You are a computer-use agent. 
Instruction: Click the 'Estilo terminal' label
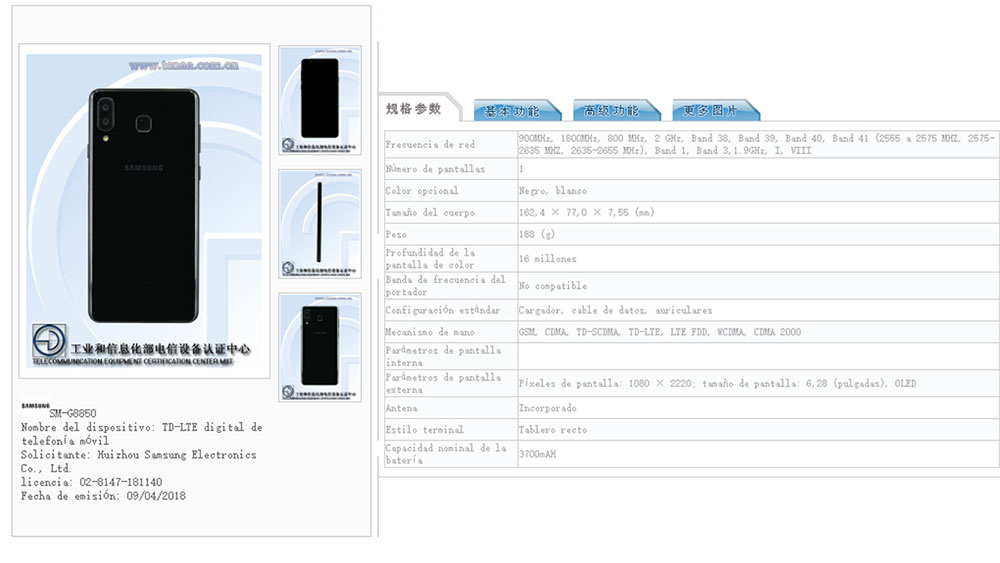(424, 430)
